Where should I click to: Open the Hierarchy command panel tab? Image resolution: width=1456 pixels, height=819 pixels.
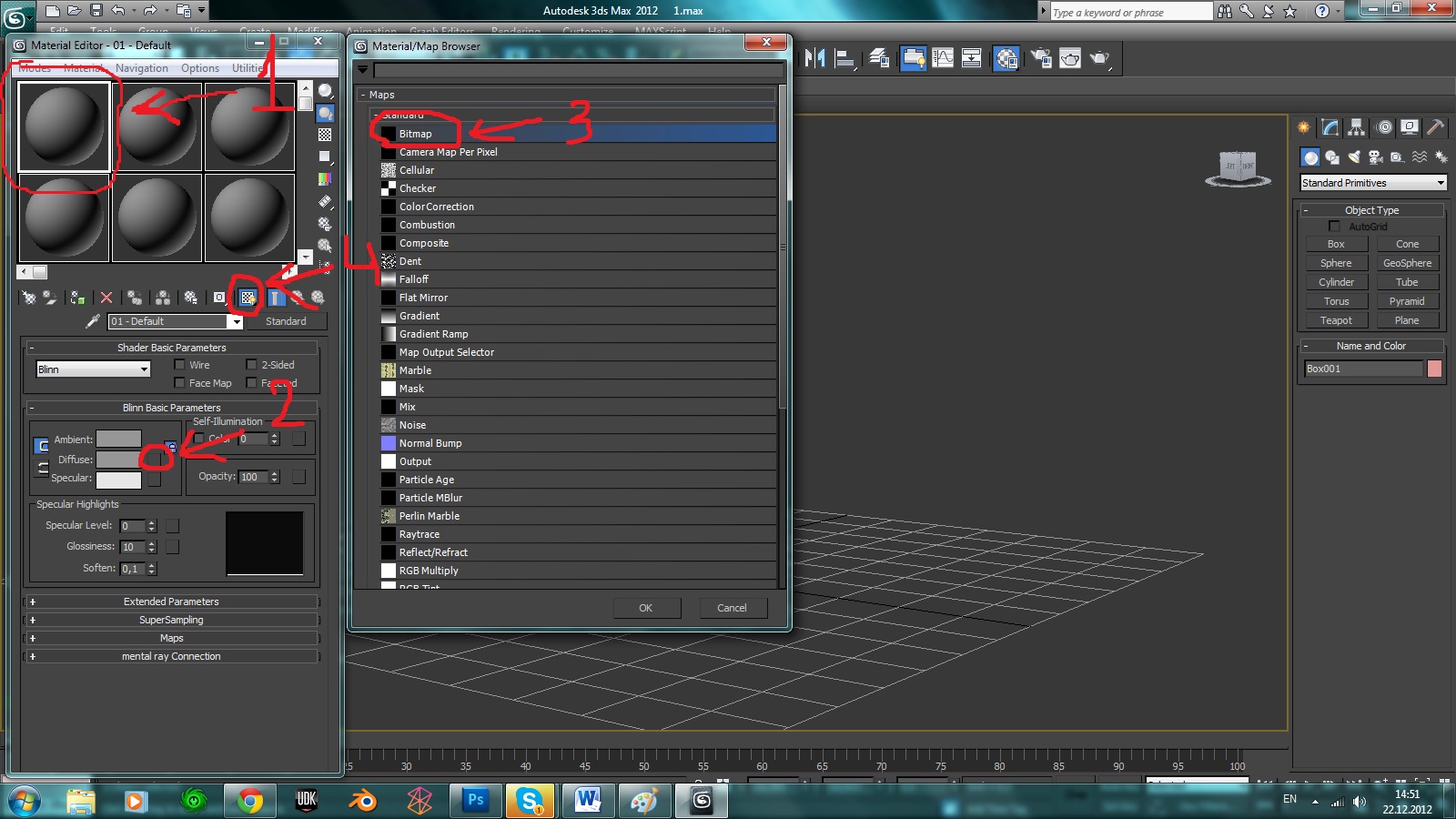coord(1357,127)
